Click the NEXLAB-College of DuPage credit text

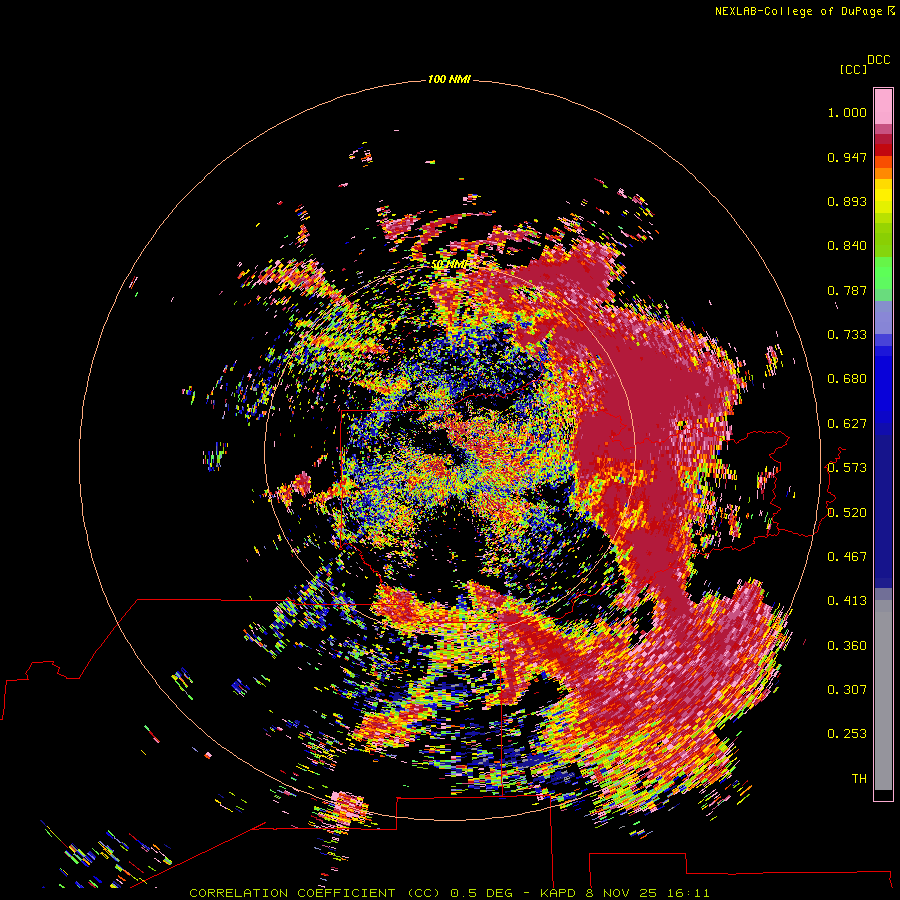[798, 11]
